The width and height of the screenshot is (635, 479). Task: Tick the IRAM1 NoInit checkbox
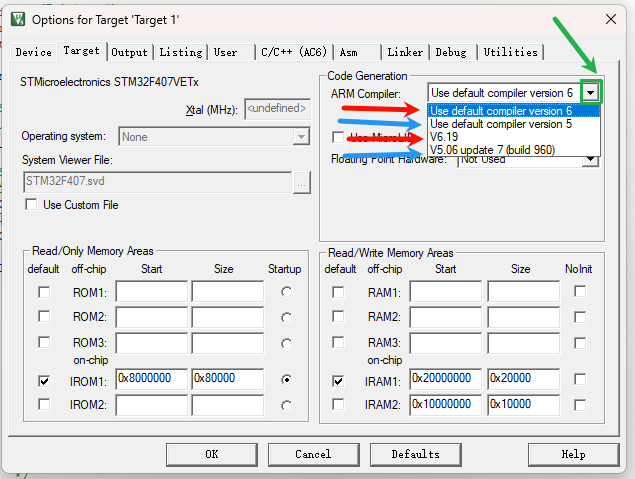[580, 381]
